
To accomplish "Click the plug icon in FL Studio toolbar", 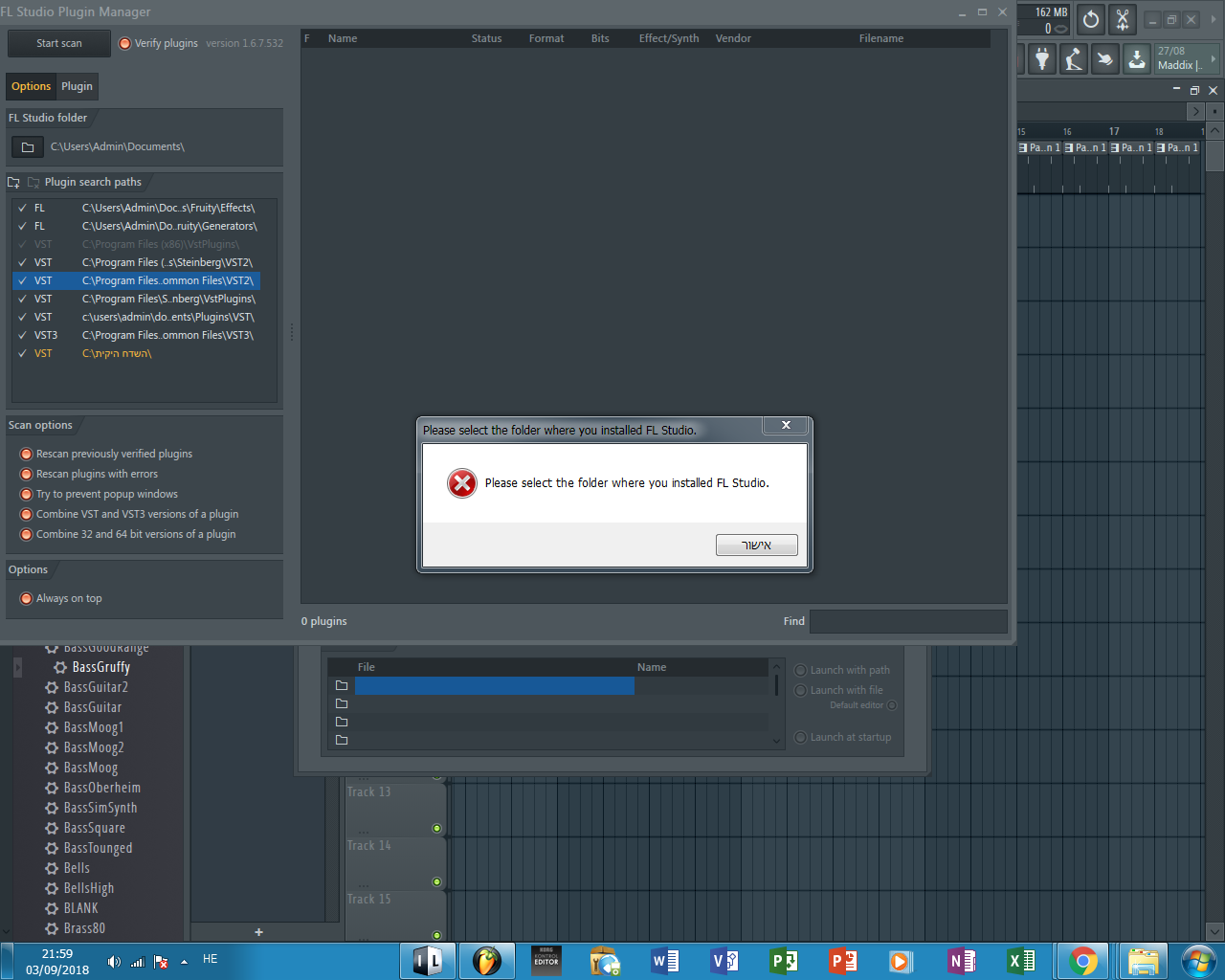I will click(x=1042, y=59).
